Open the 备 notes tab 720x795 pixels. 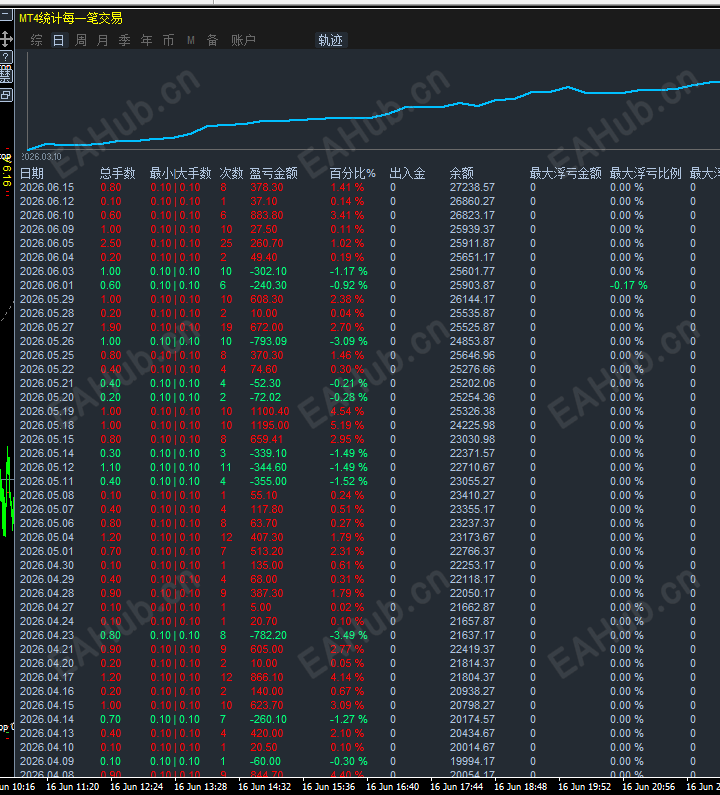[212, 40]
